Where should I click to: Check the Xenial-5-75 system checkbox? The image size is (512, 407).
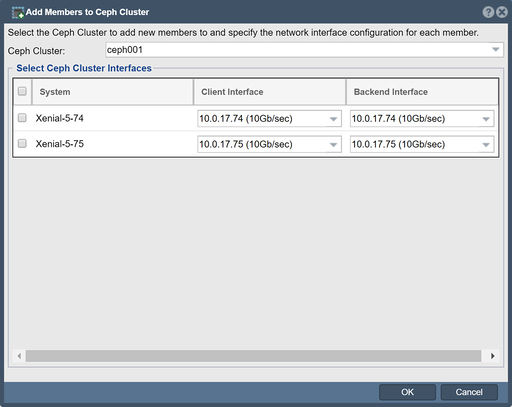pyautogui.click(x=22, y=144)
